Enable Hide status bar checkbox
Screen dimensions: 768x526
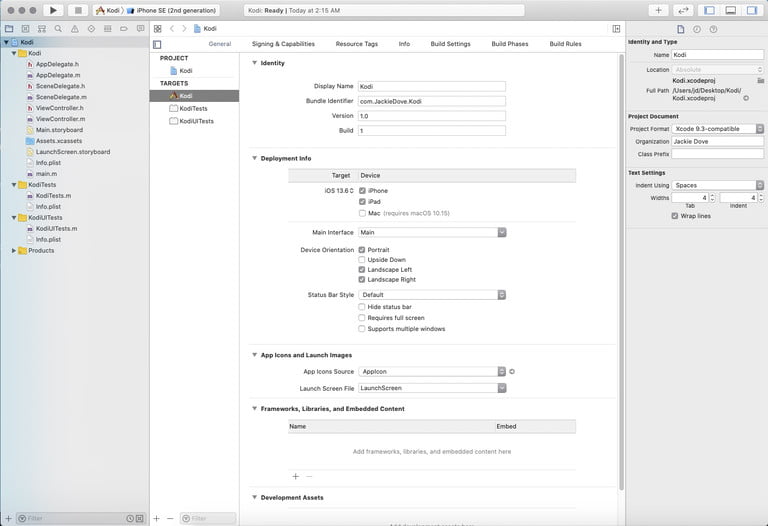click(362, 307)
